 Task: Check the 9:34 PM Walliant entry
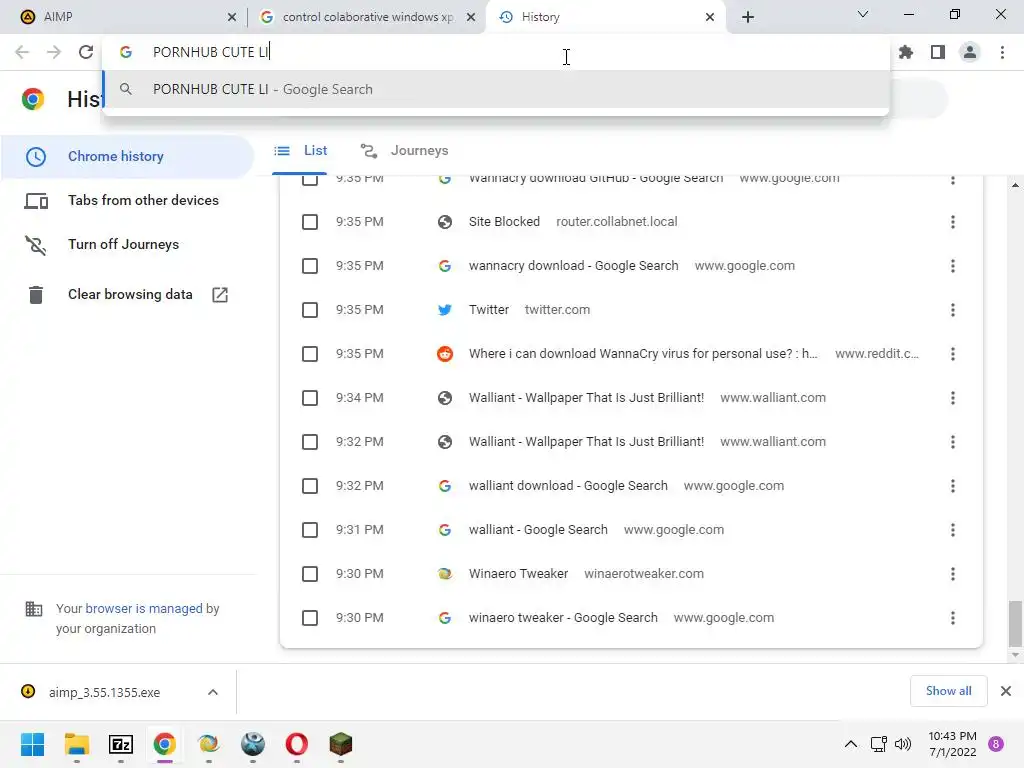[x=310, y=398]
